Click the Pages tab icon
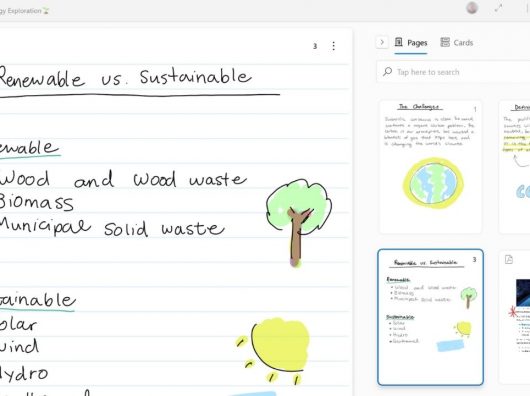The image size is (530, 396). pyautogui.click(x=399, y=42)
